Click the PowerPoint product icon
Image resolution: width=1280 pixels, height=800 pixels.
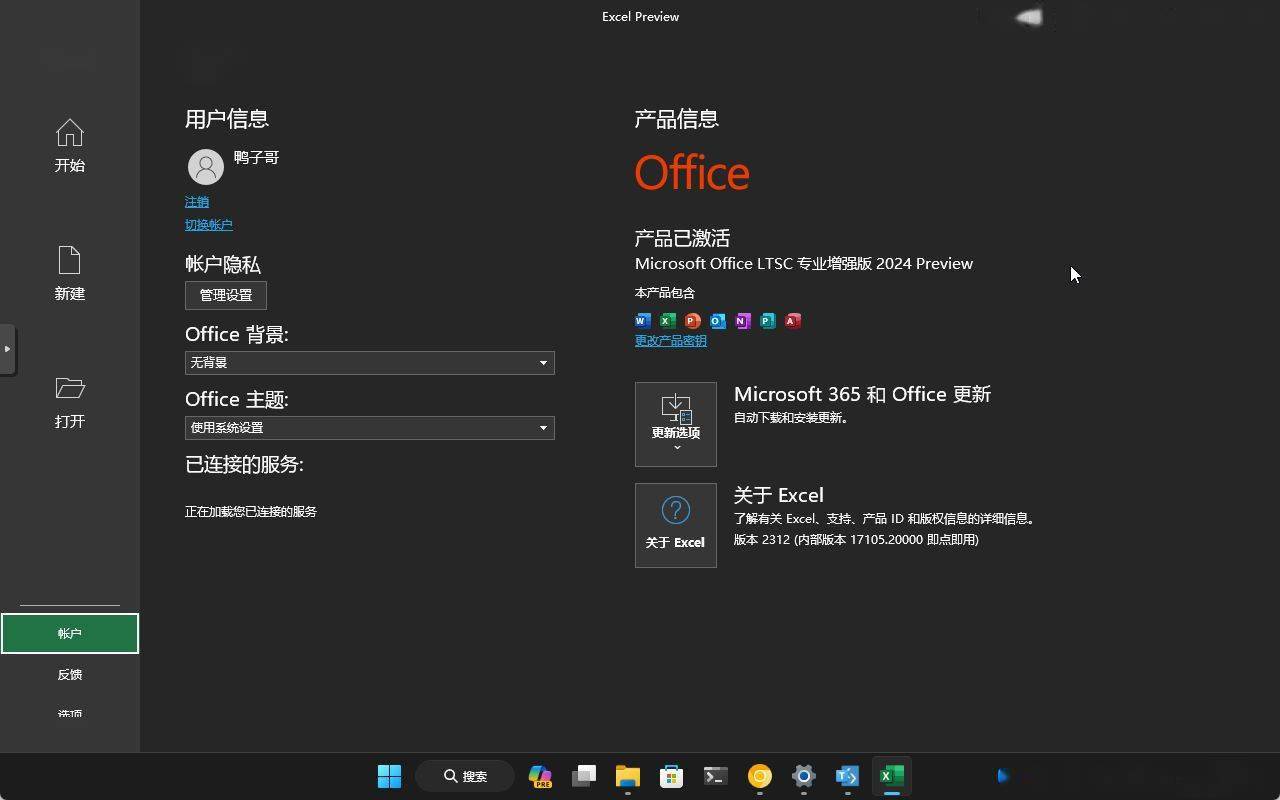click(693, 321)
